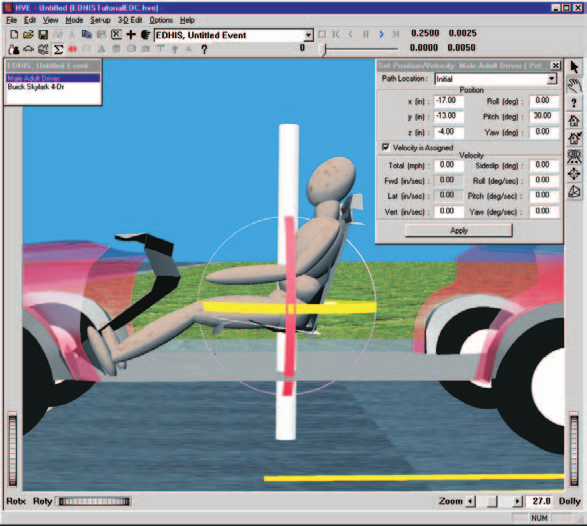Click the Total (mph) velocity field

[x=449, y=165]
